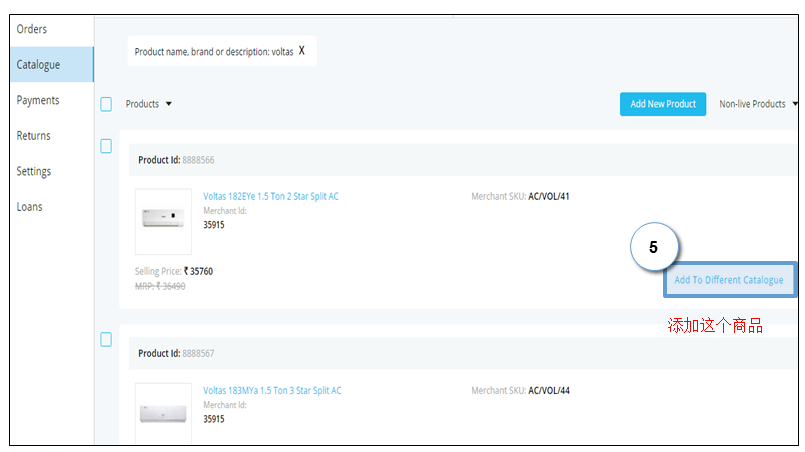Screen dimensions: 805x452
Task: Check the box for product 8888567
Action: pyautogui.click(x=106, y=340)
